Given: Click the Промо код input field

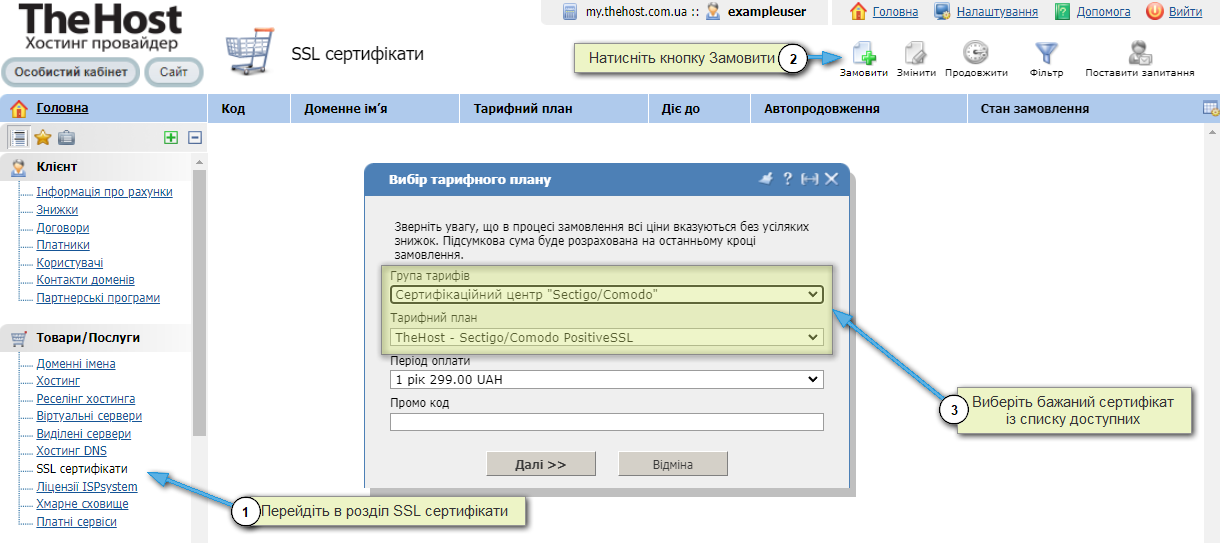Looking at the screenshot, I should tap(606, 422).
